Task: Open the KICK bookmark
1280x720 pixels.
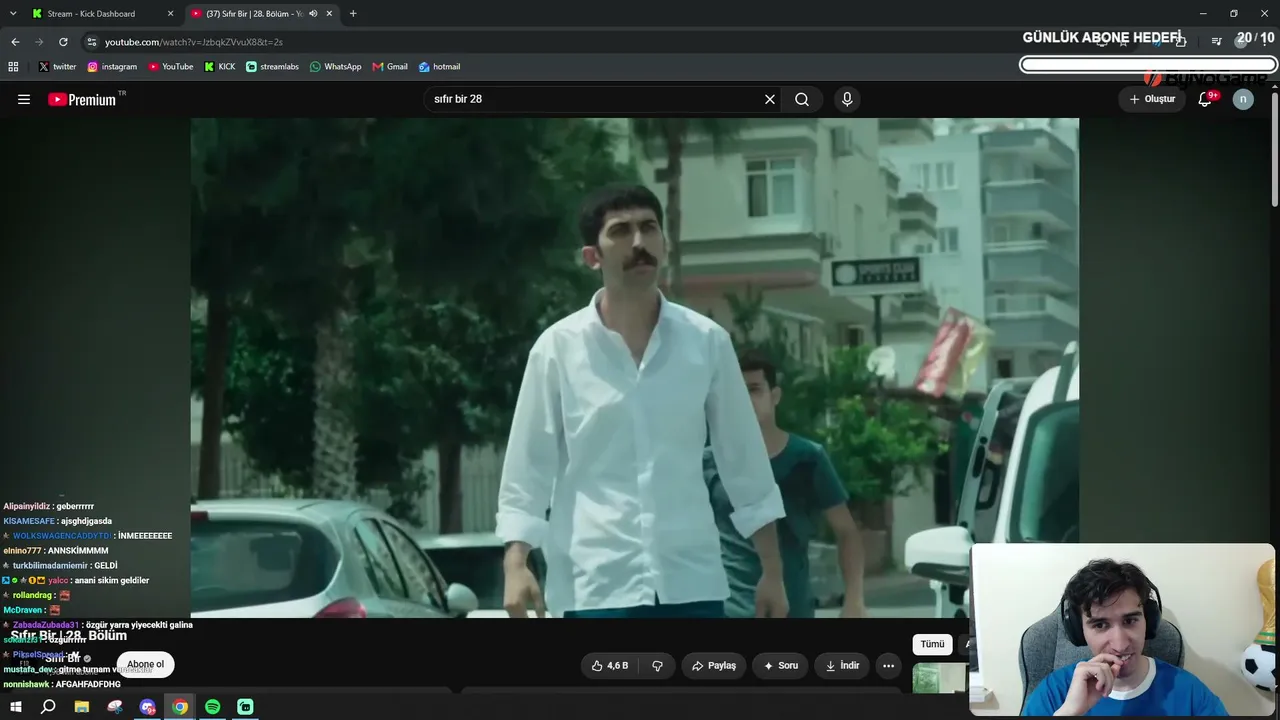Action: click(220, 67)
